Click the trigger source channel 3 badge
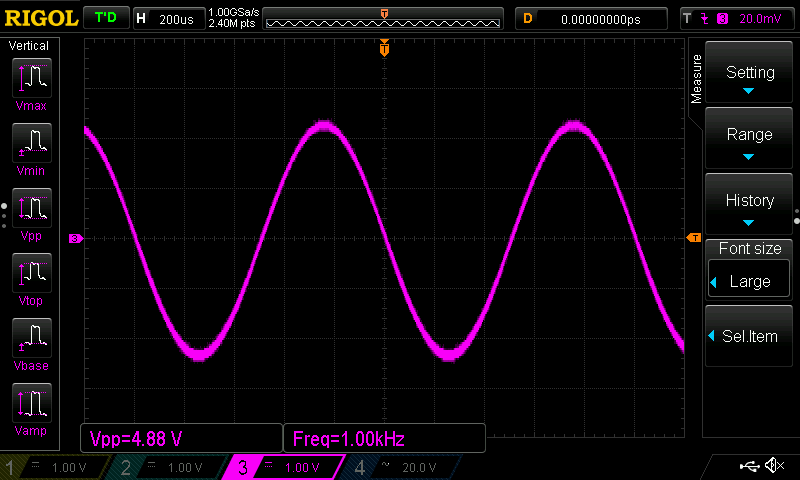The height and width of the screenshot is (480, 800). pos(722,19)
